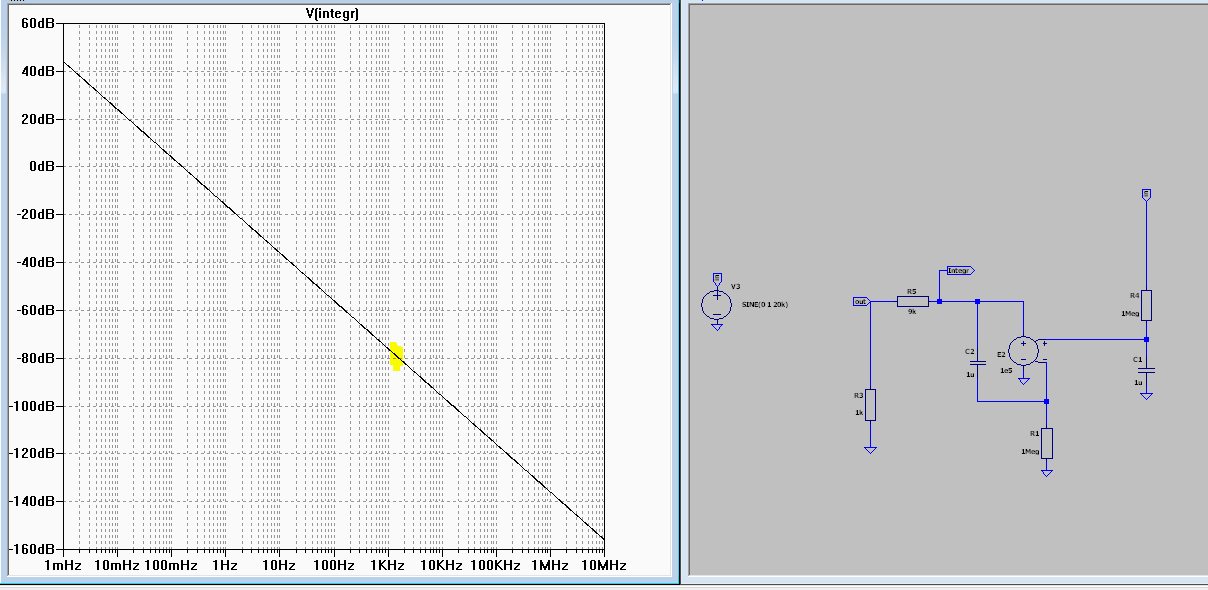
Task: Click the 1Hz frequency axis label
Action: (x=225, y=565)
